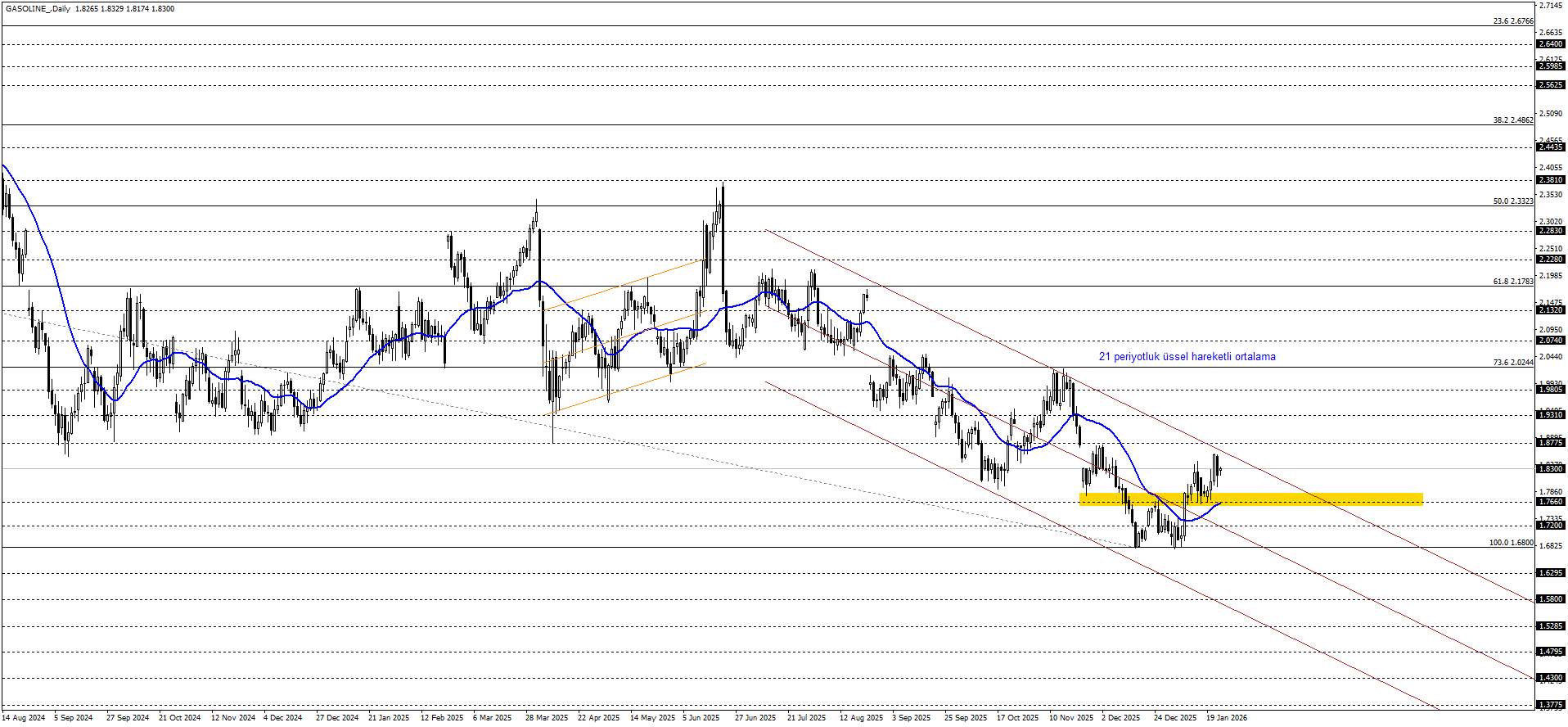Screen dimensions: 1568x727
Task: Click the 38.2 2.4862 Fibonacci label
Action: click(1512, 120)
